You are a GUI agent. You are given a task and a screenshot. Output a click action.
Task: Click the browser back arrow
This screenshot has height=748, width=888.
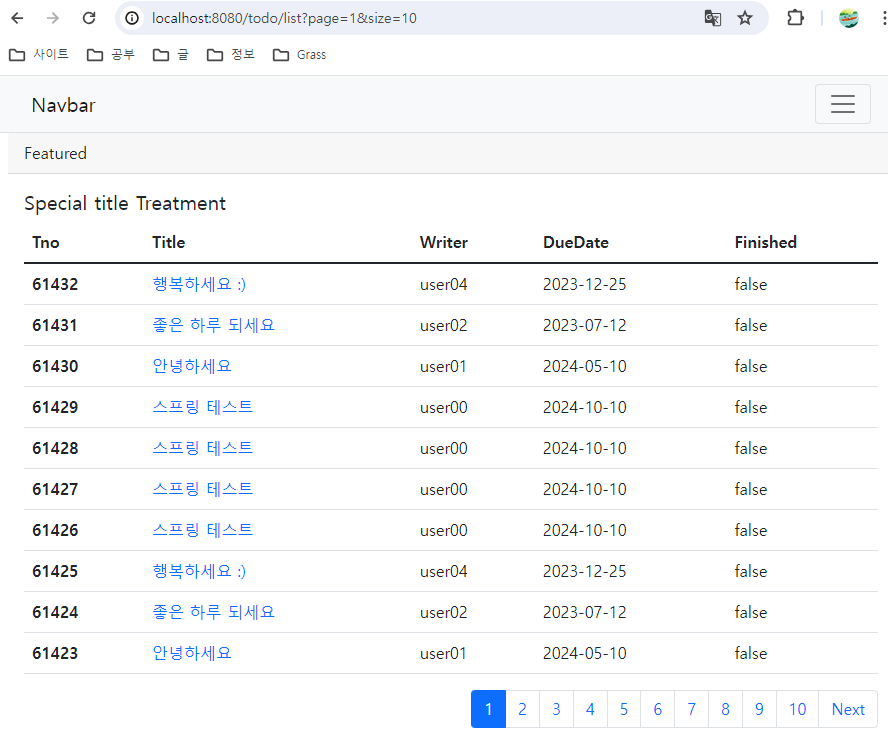click(x=17, y=18)
